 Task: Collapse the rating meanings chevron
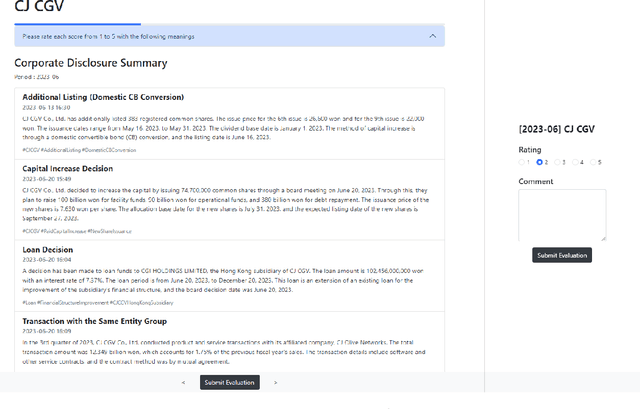pyautogui.click(x=432, y=36)
